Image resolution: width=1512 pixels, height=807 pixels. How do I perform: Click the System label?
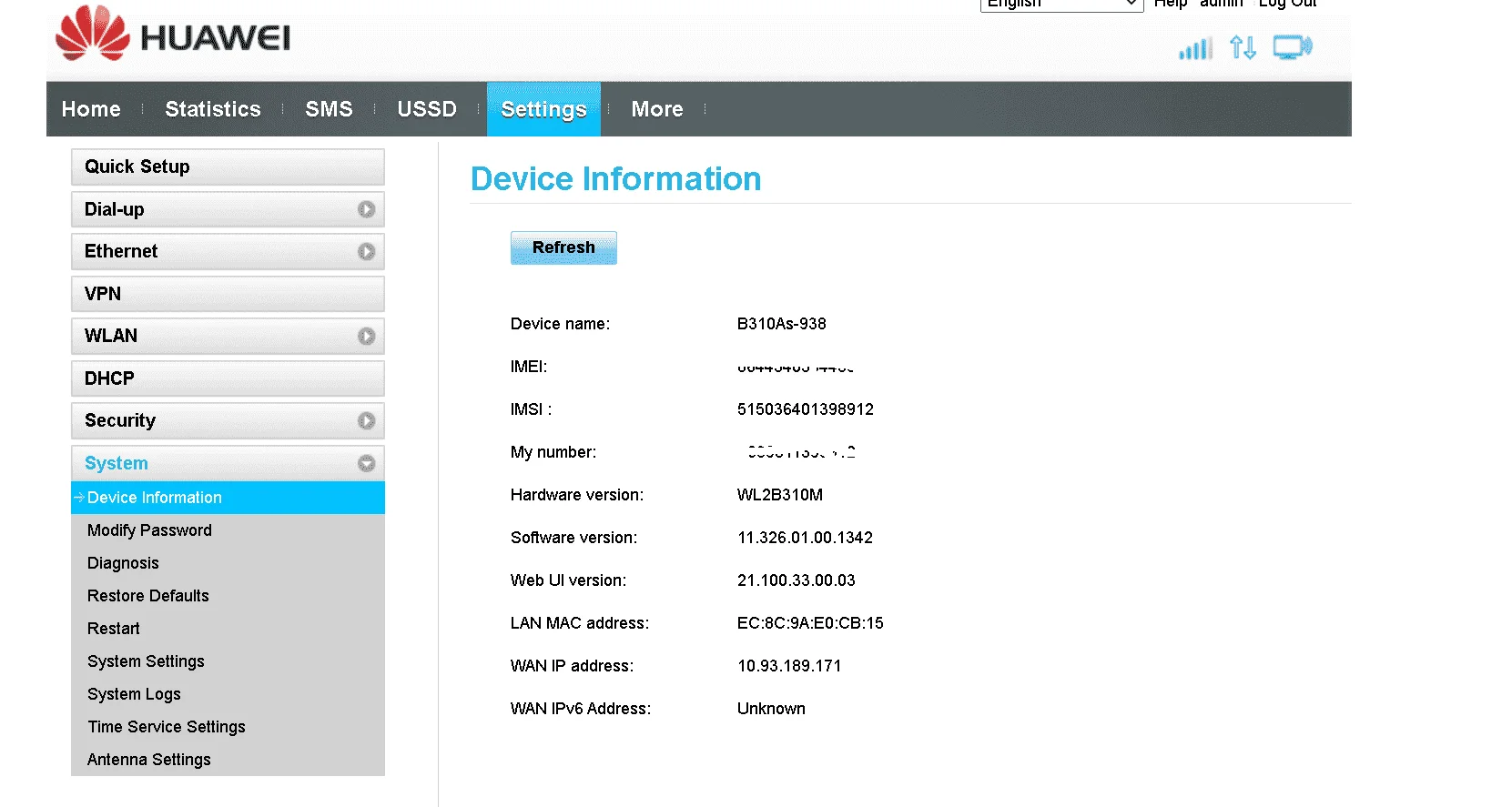click(x=117, y=463)
